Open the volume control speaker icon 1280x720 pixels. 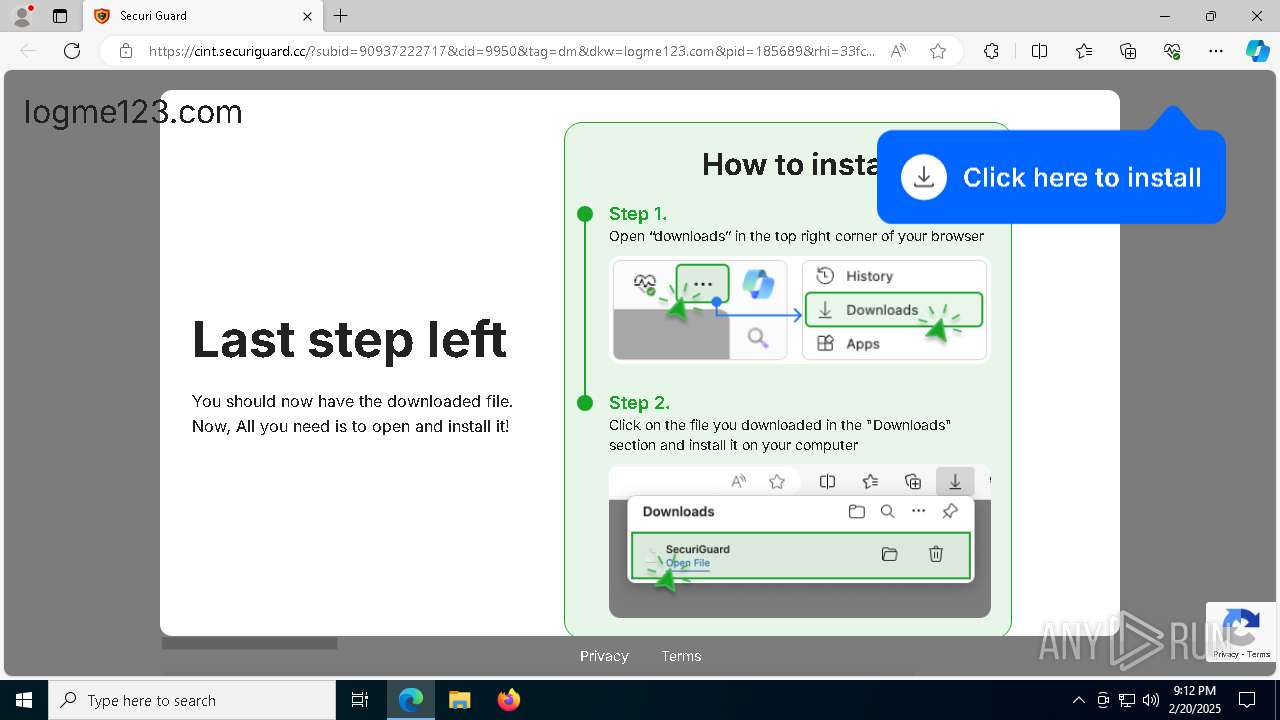coord(1151,700)
